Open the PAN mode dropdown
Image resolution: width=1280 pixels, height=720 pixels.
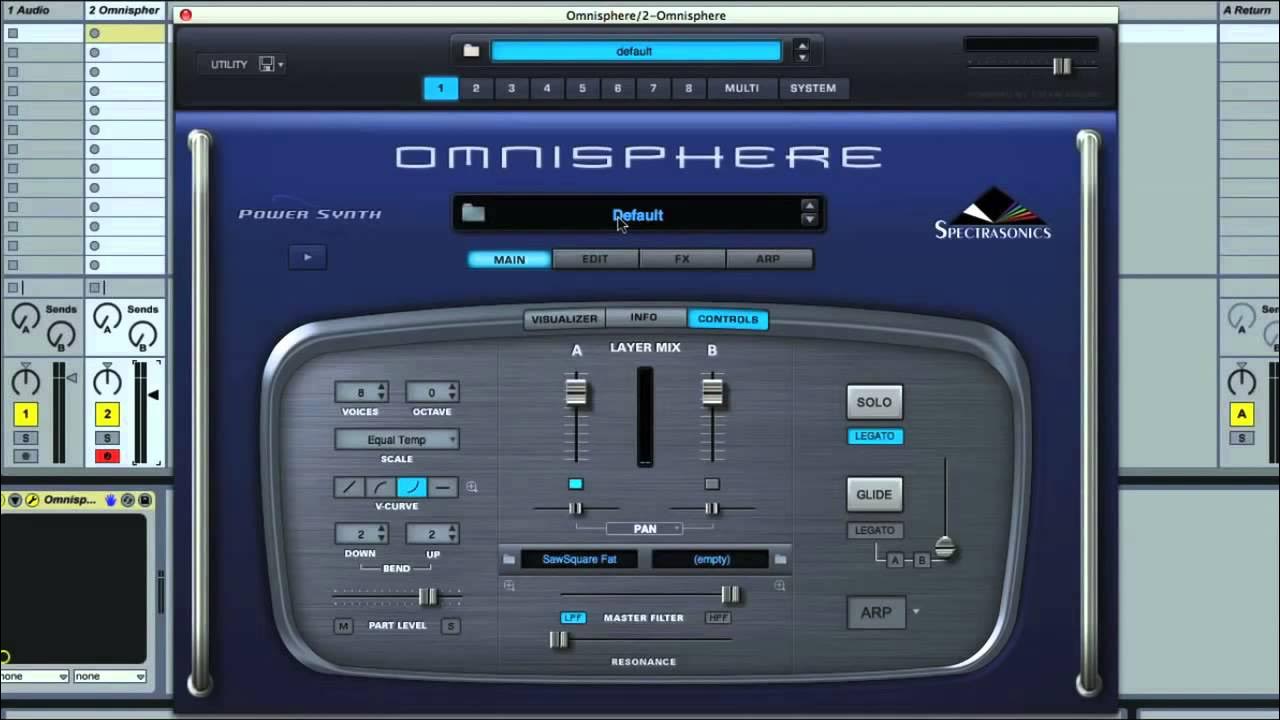click(x=645, y=528)
